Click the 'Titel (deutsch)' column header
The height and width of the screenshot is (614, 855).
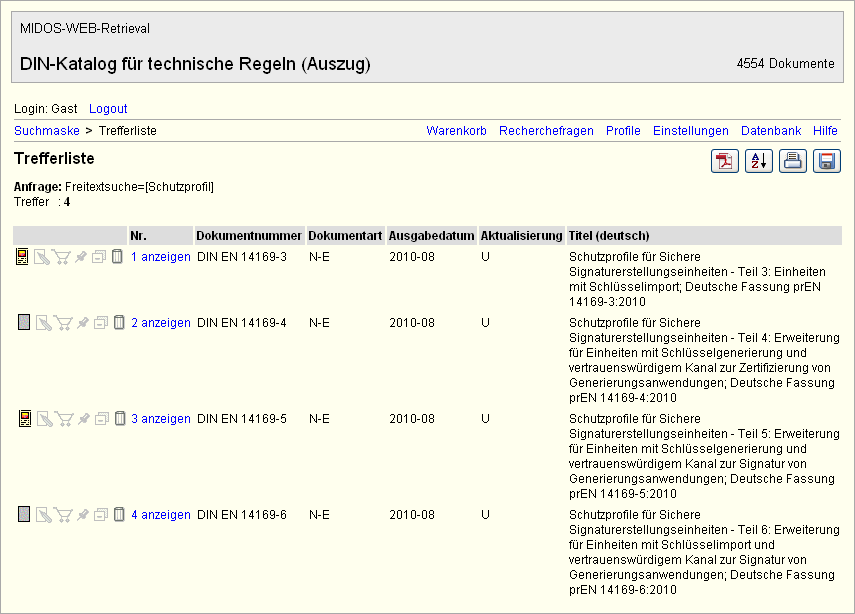[x=609, y=236]
